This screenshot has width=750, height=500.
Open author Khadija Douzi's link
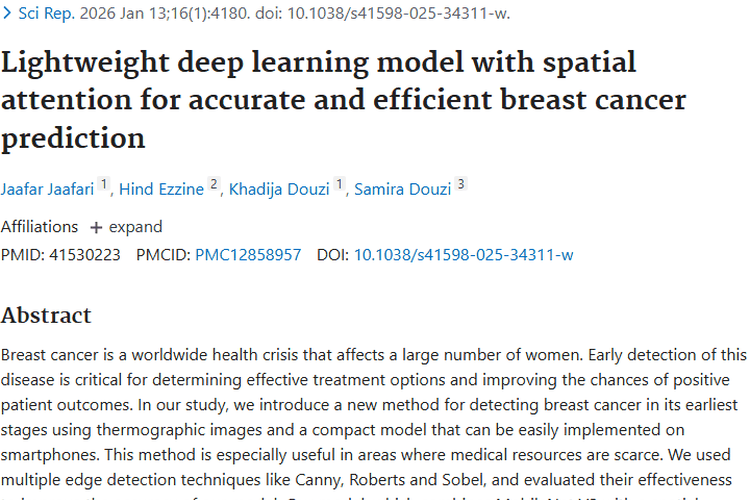click(x=279, y=190)
